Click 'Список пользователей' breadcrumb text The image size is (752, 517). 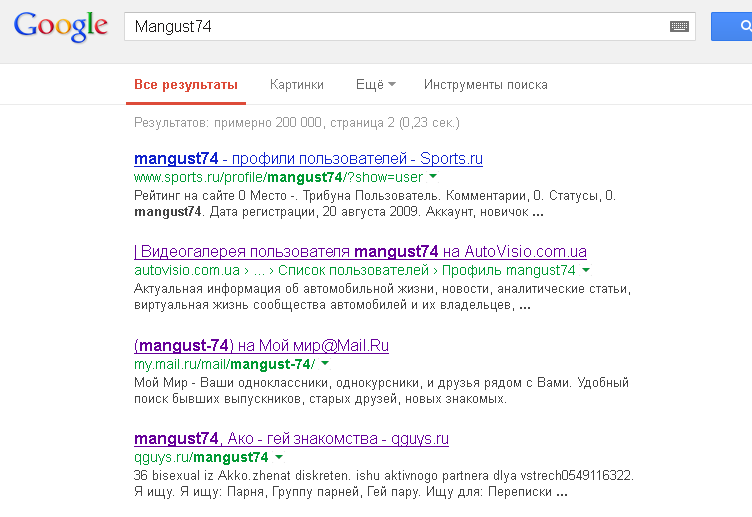click(353, 270)
